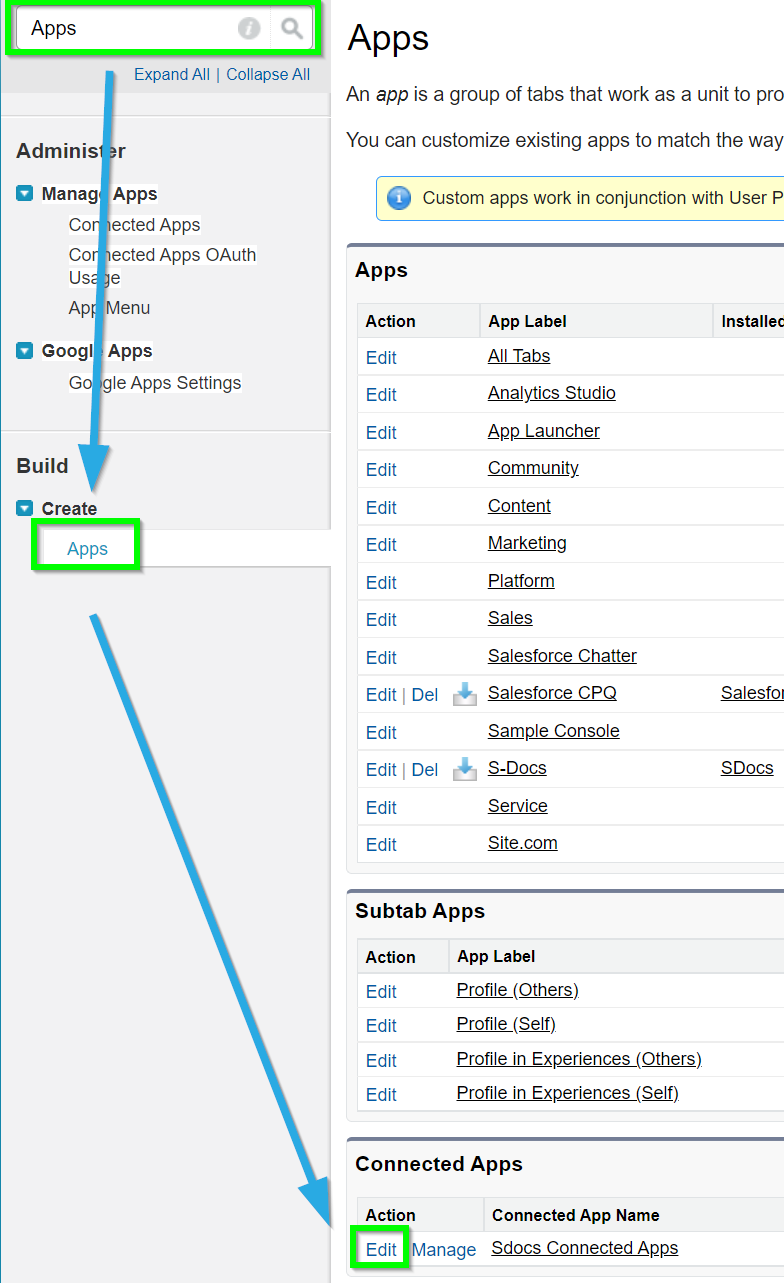Click the installed package icon beside Salesforce CPQ
Viewport: 784px width, 1283px height.
point(465,693)
